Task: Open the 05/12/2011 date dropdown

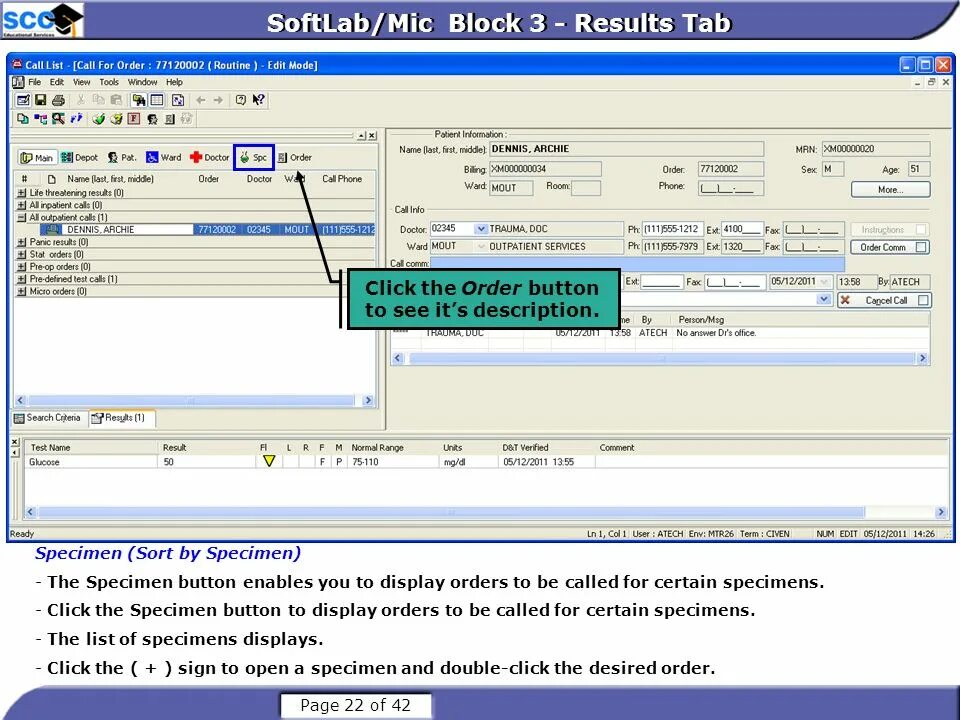Action: click(x=824, y=282)
